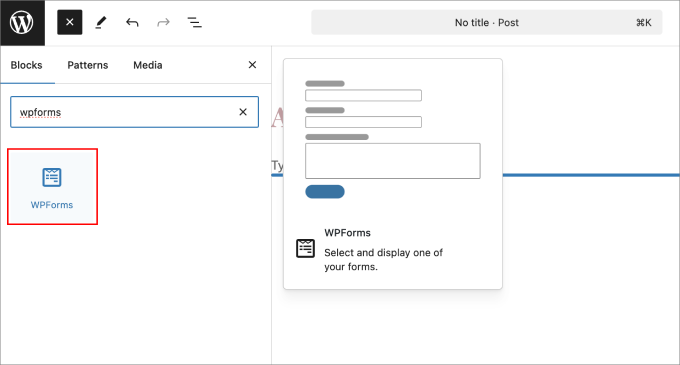Undo the last change
The image size is (680, 365).
pos(132,23)
